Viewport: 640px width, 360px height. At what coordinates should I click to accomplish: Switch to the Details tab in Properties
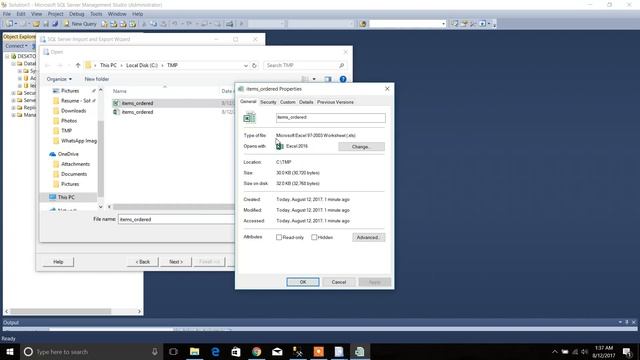click(306, 102)
